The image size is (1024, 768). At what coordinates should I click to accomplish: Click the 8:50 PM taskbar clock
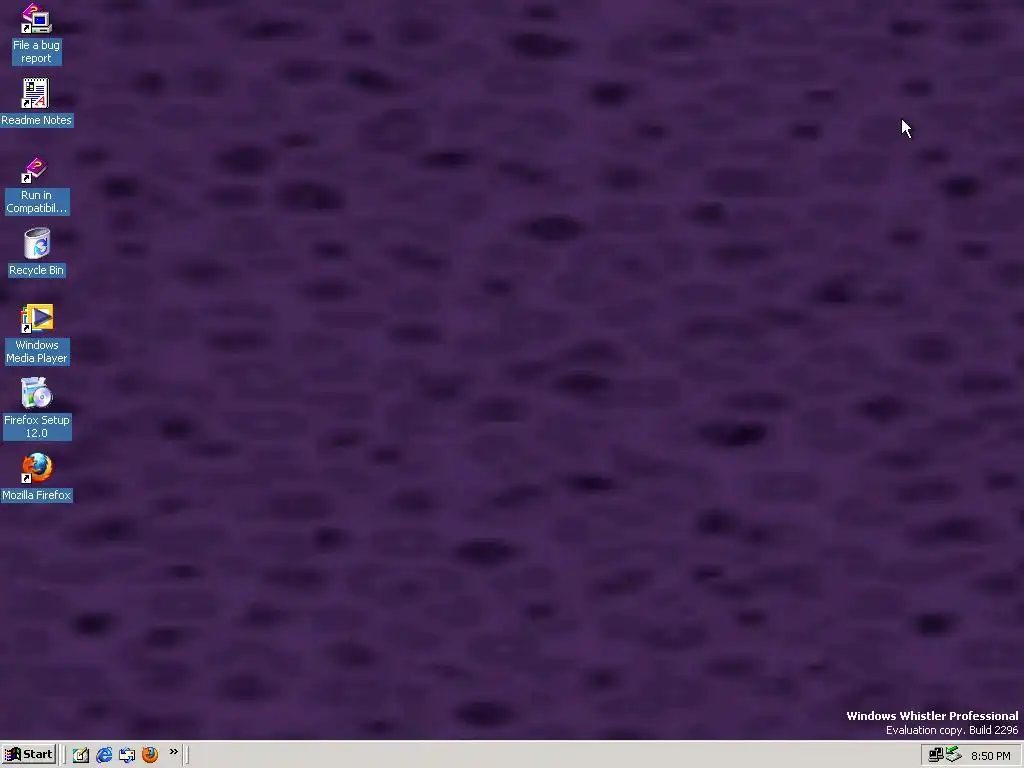[990, 756]
